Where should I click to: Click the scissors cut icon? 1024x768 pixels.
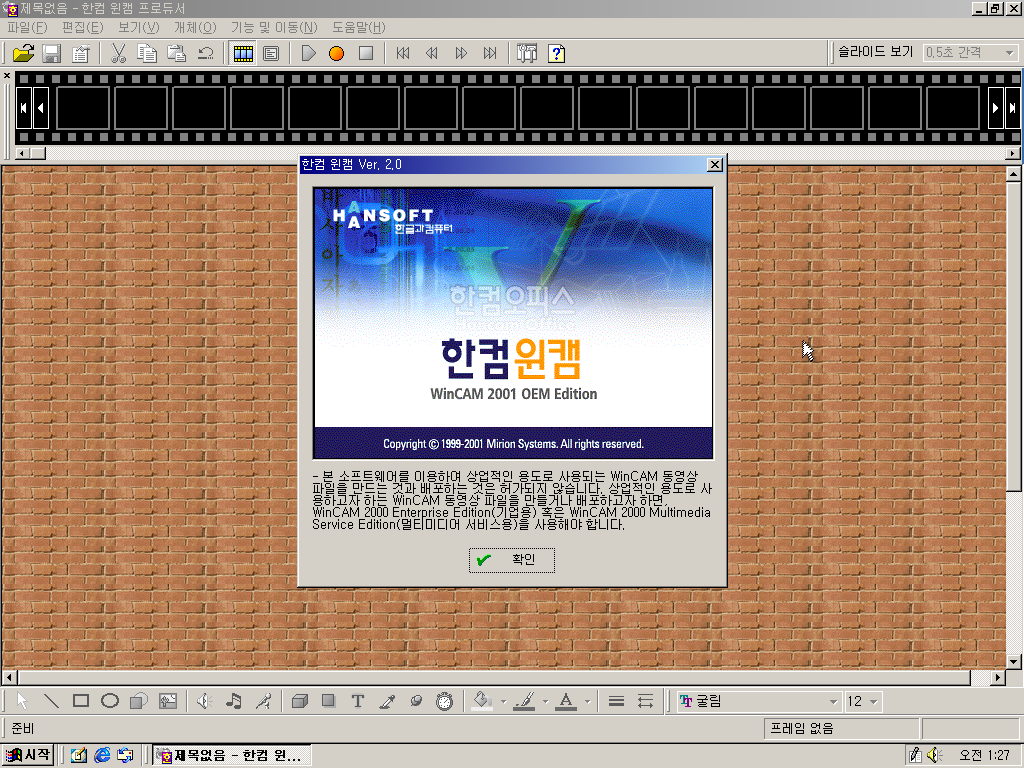pyautogui.click(x=118, y=53)
